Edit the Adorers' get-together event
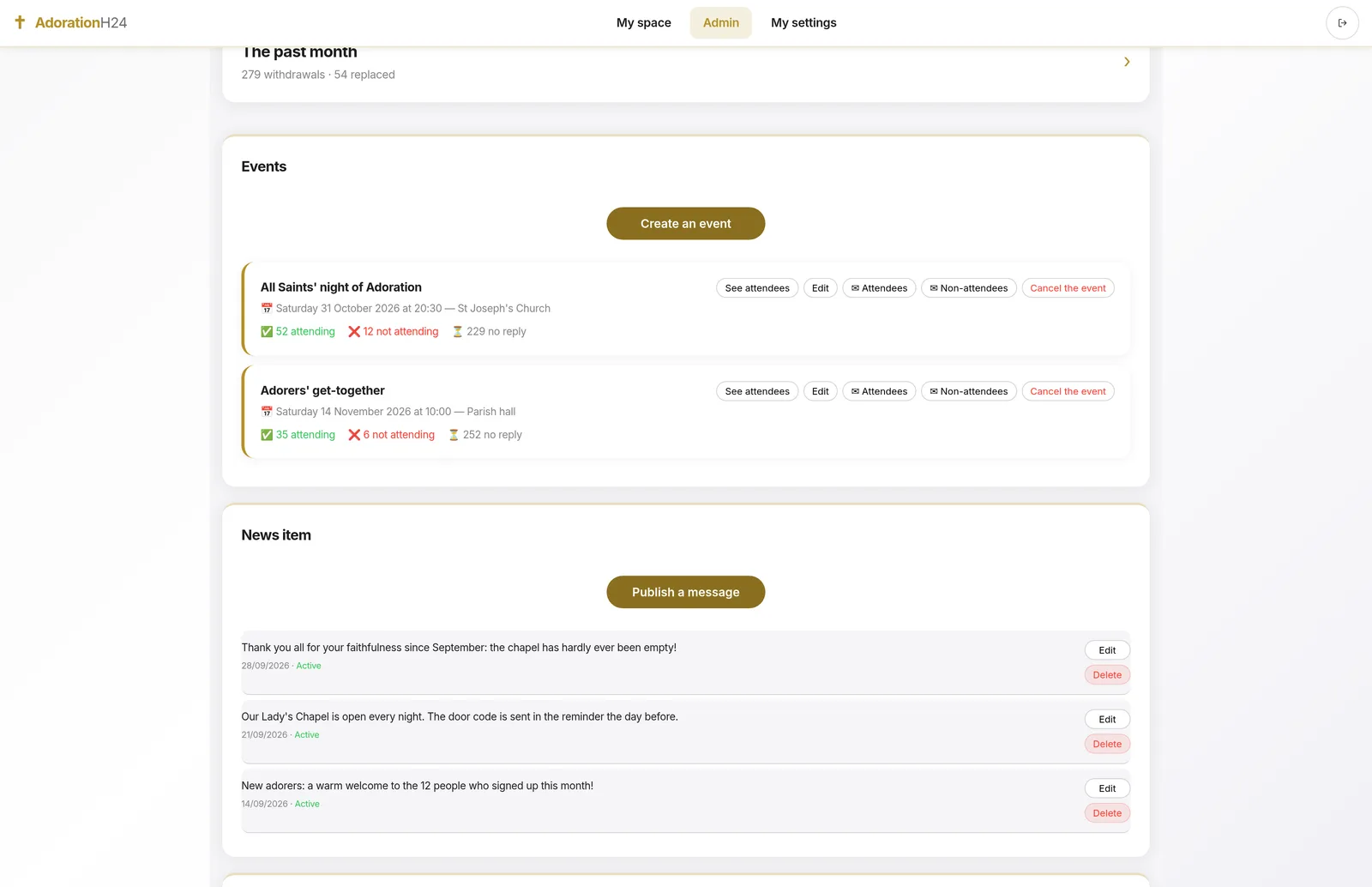 (x=820, y=391)
